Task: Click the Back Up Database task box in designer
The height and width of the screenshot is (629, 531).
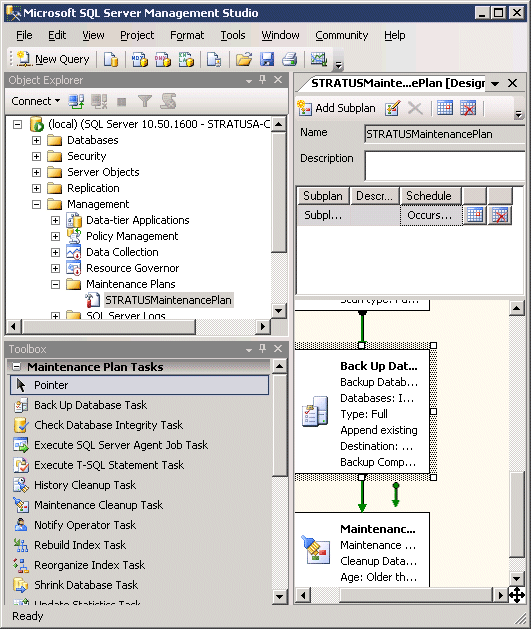Action: point(362,412)
